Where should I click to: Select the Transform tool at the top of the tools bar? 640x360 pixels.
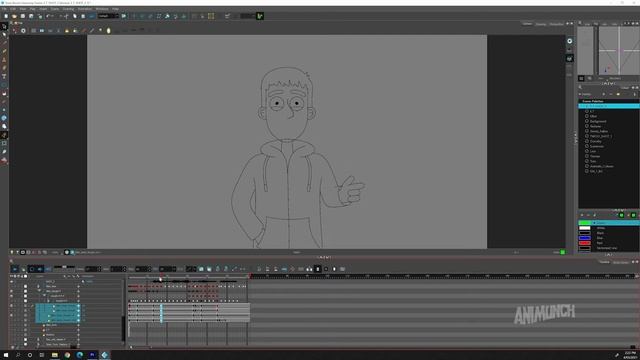(4, 26)
